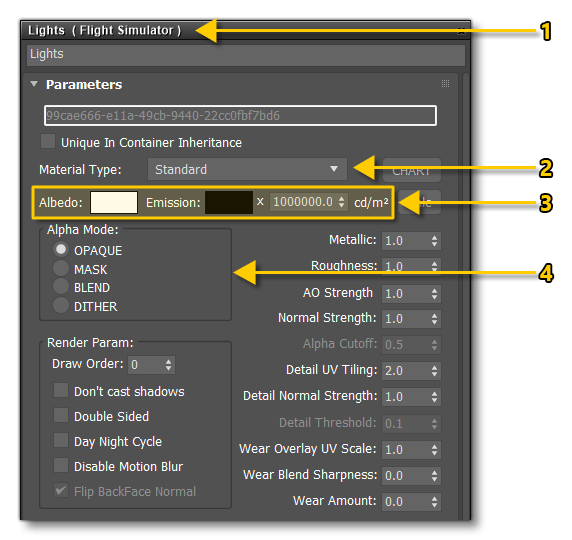
Task: Enable Day Night Cycle checkbox
Action: point(61,440)
